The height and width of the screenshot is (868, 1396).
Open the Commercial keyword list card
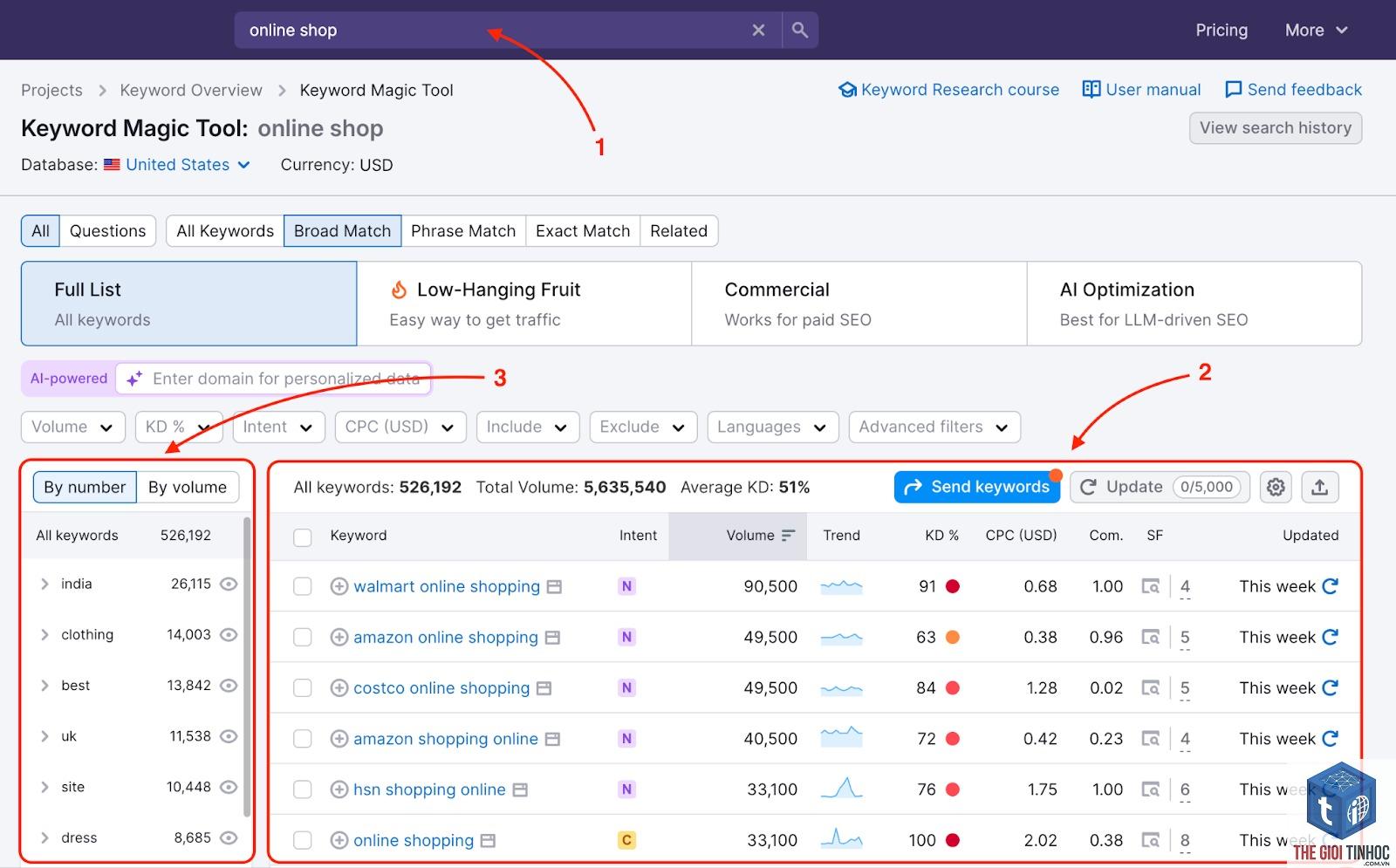click(x=859, y=304)
